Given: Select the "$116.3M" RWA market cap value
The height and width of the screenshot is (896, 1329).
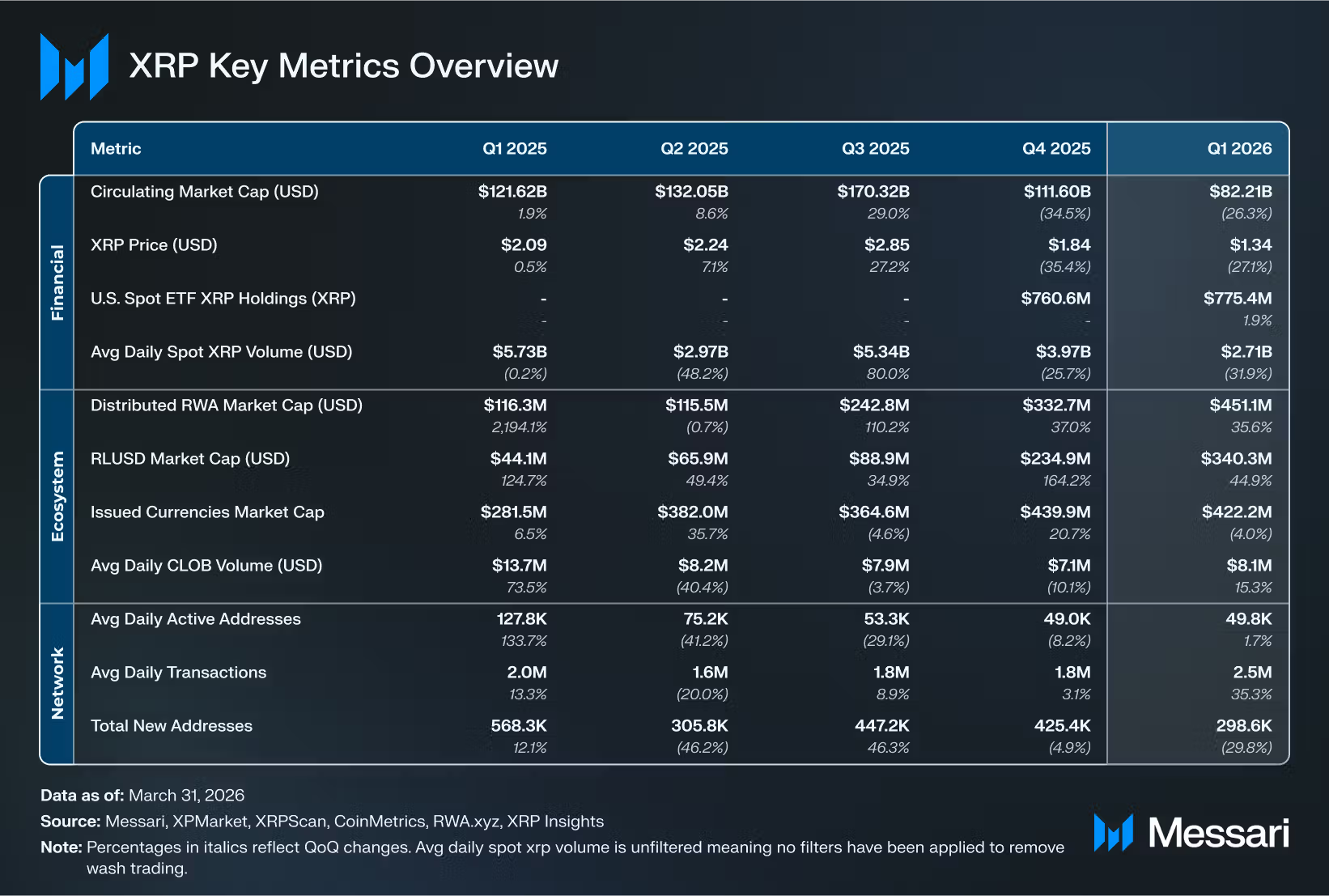Looking at the screenshot, I should point(515,406).
